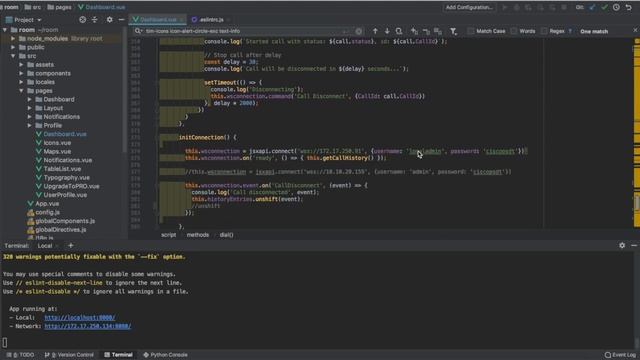Click the script breadcrumb
The height and width of the screenshot is (360, 640).
coord(169,235)
